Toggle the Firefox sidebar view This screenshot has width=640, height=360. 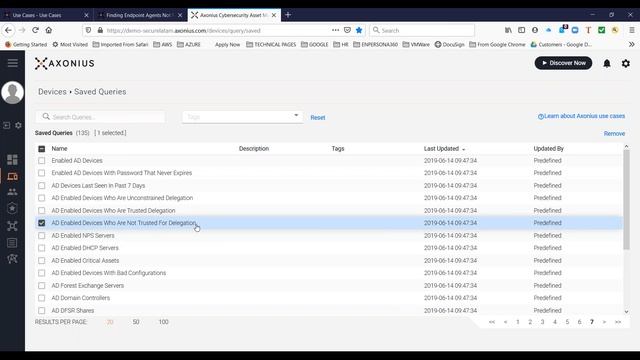[522, 30]
